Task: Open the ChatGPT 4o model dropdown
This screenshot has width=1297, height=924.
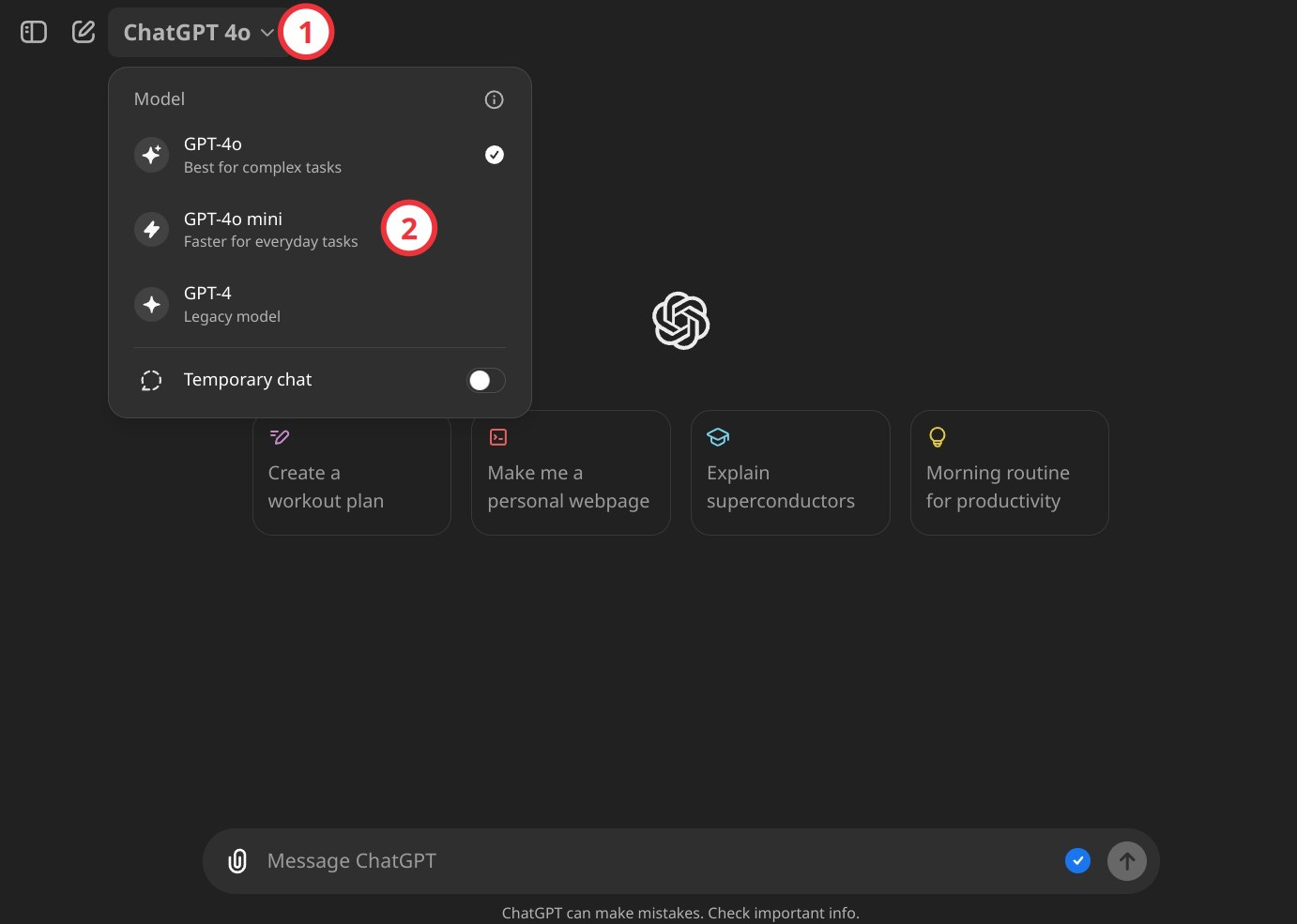Action: coord(199,33)
